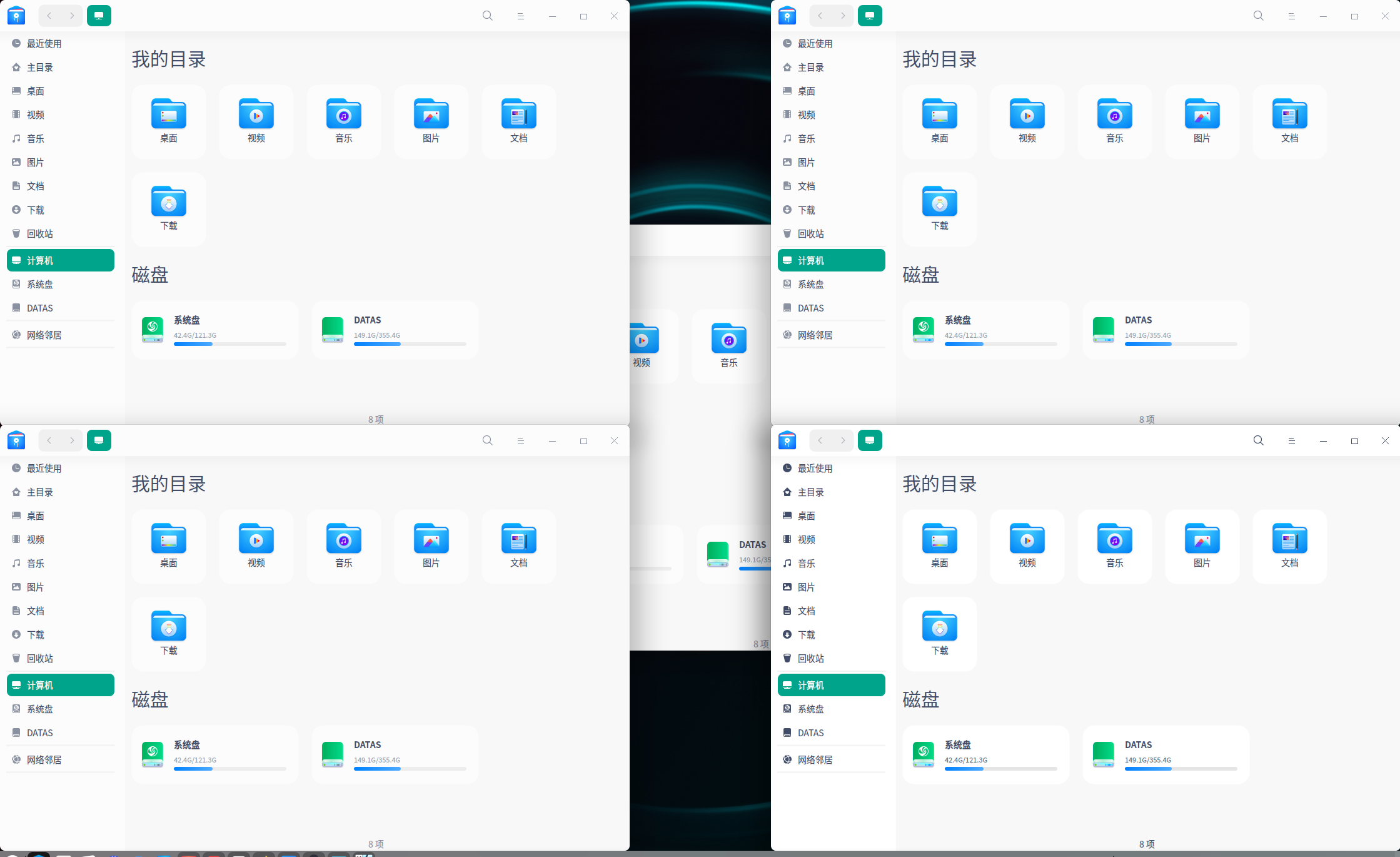The height and width of the screenshot is (857, 1400).
Task: Open 系统盘 disk in top-left window
Action: pos(214,330)
